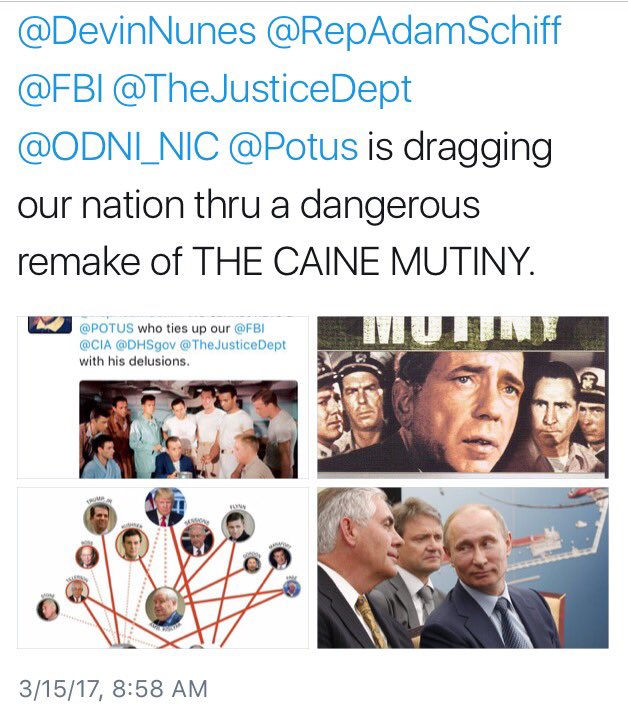Open the @DevinNunes mention

[137, 31]
